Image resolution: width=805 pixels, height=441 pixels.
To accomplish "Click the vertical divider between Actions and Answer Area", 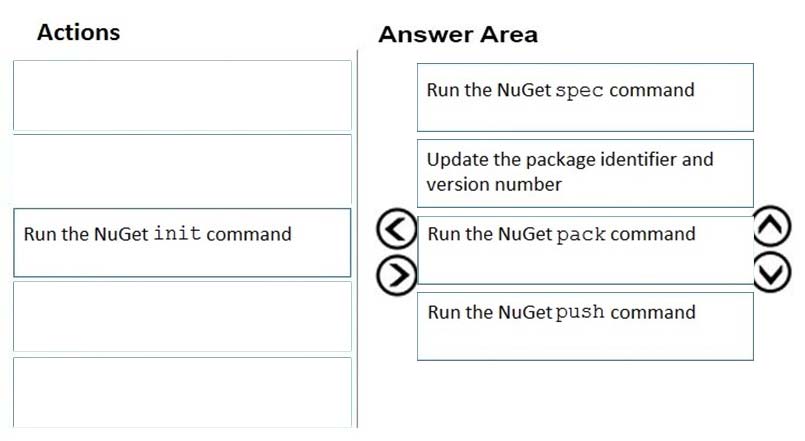I will point(357,239).
